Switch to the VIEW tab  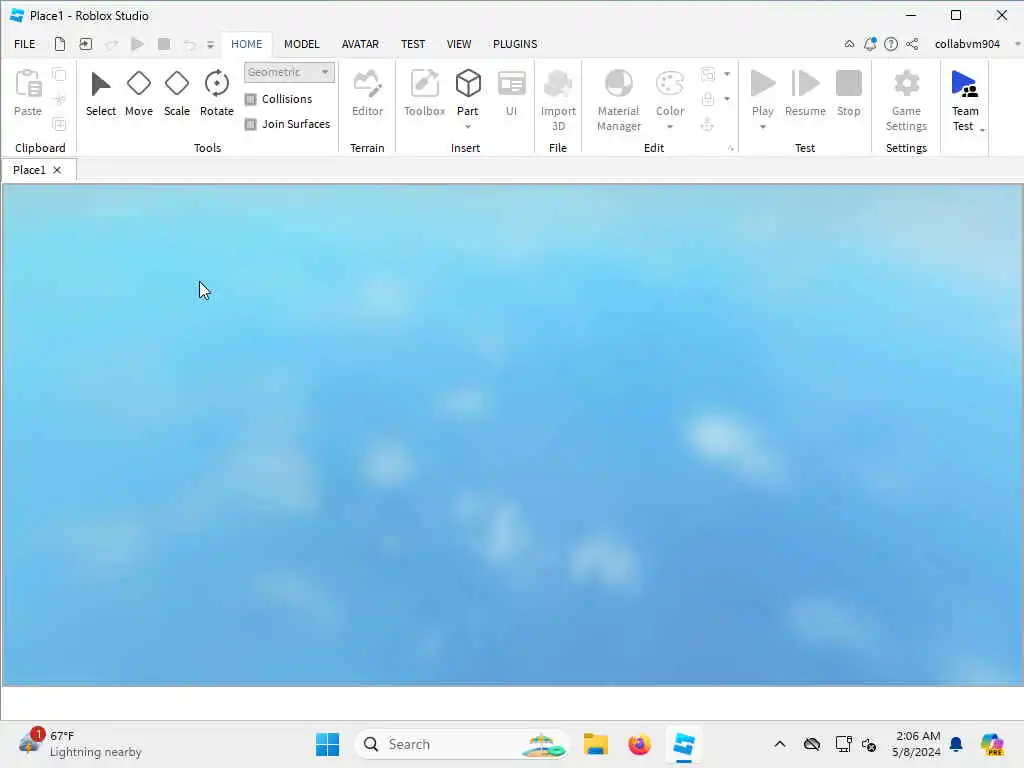coord(458,44)
